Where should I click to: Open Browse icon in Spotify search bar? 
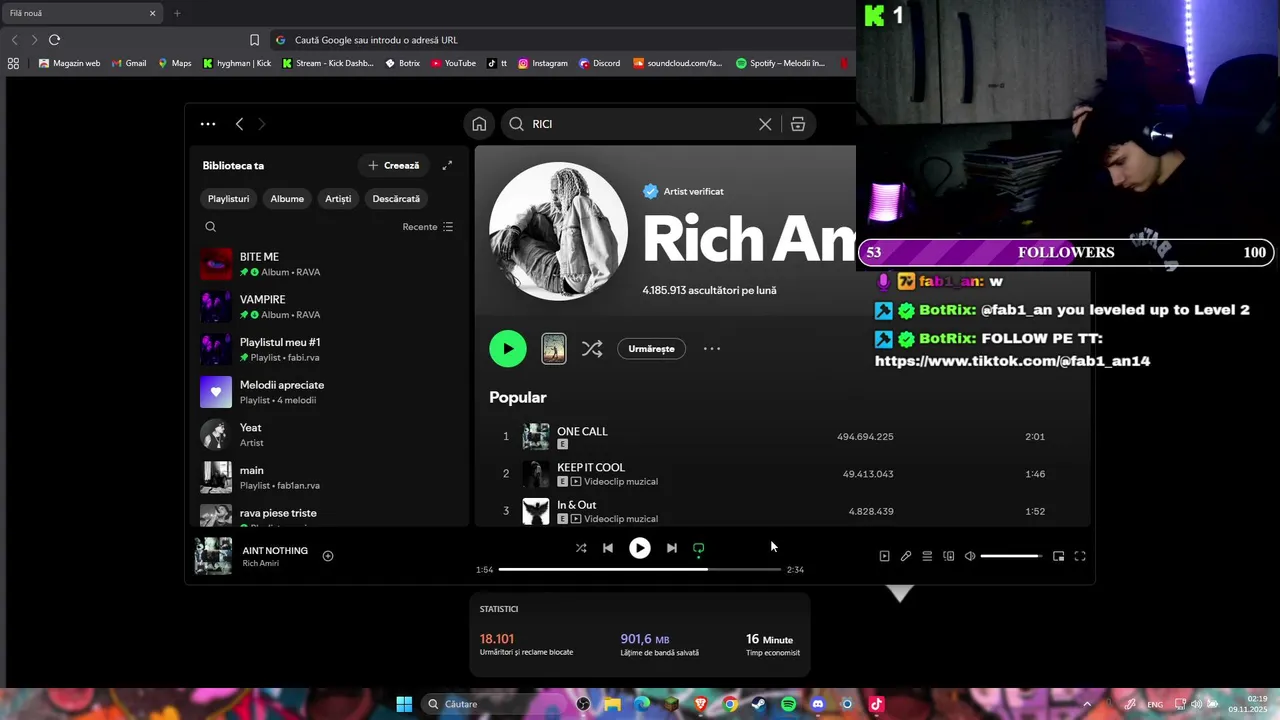tap(797, 124)
